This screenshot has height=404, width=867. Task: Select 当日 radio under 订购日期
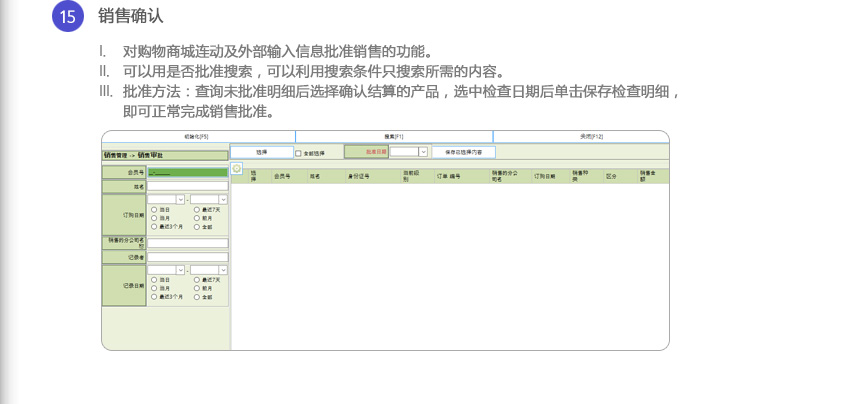click(x=153, y=208)
